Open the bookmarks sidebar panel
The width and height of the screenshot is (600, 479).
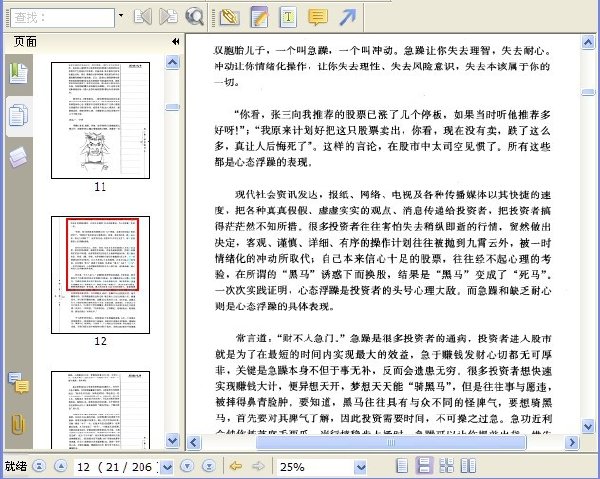coord(18,73)
